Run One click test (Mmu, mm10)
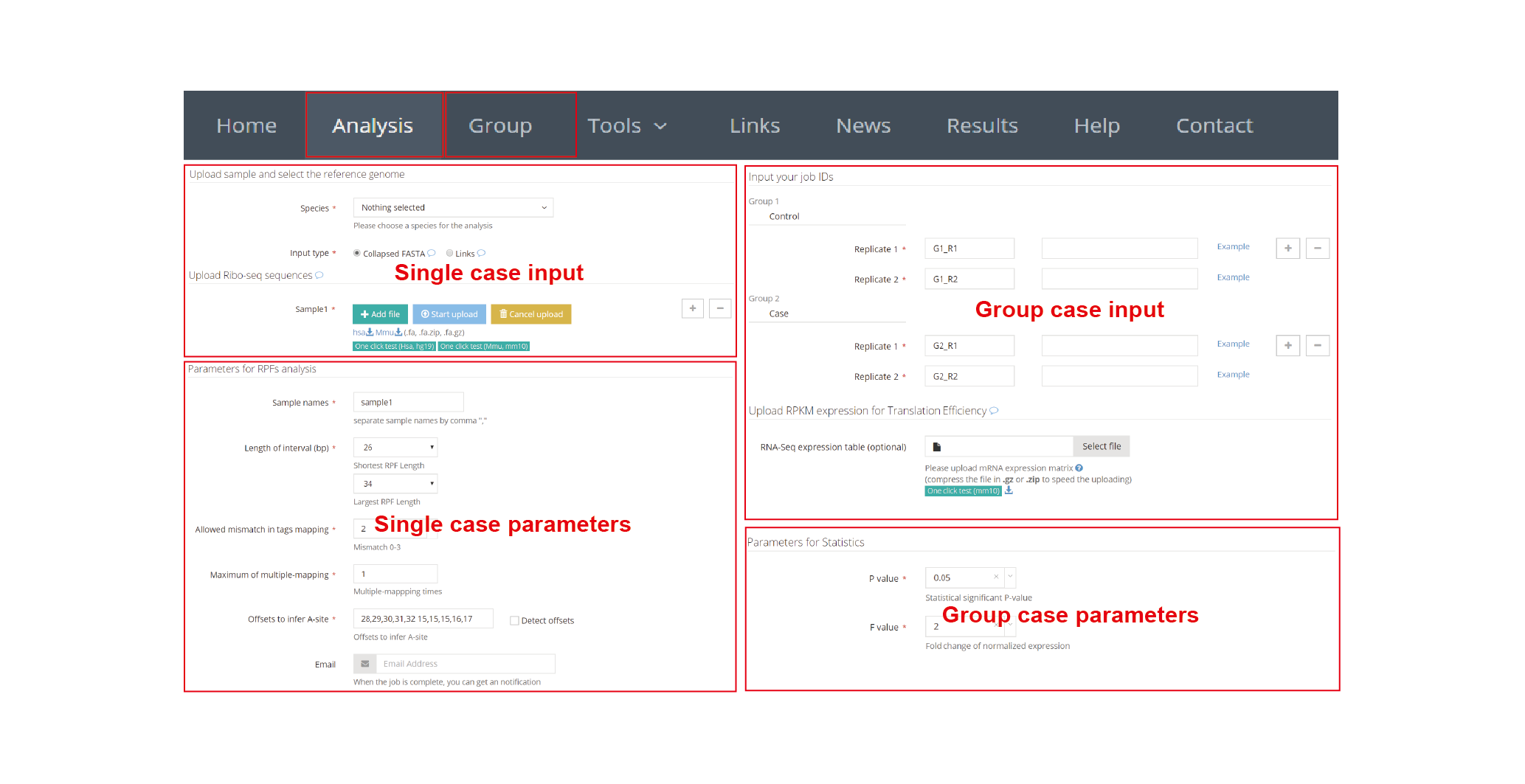The height and width of the screenshot is (784, 1525). click(484, 346)
